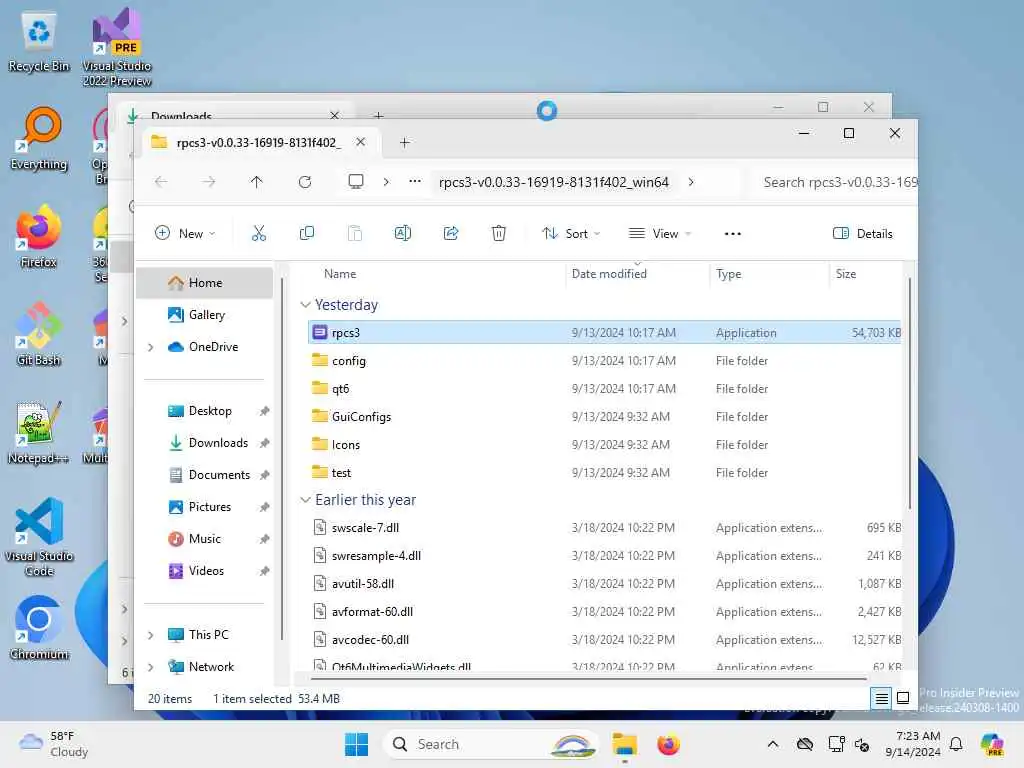Expand This PC in navigation pane
This screenshot has width=1024, height=768.
pyautogui.click(x=151, y=635)
